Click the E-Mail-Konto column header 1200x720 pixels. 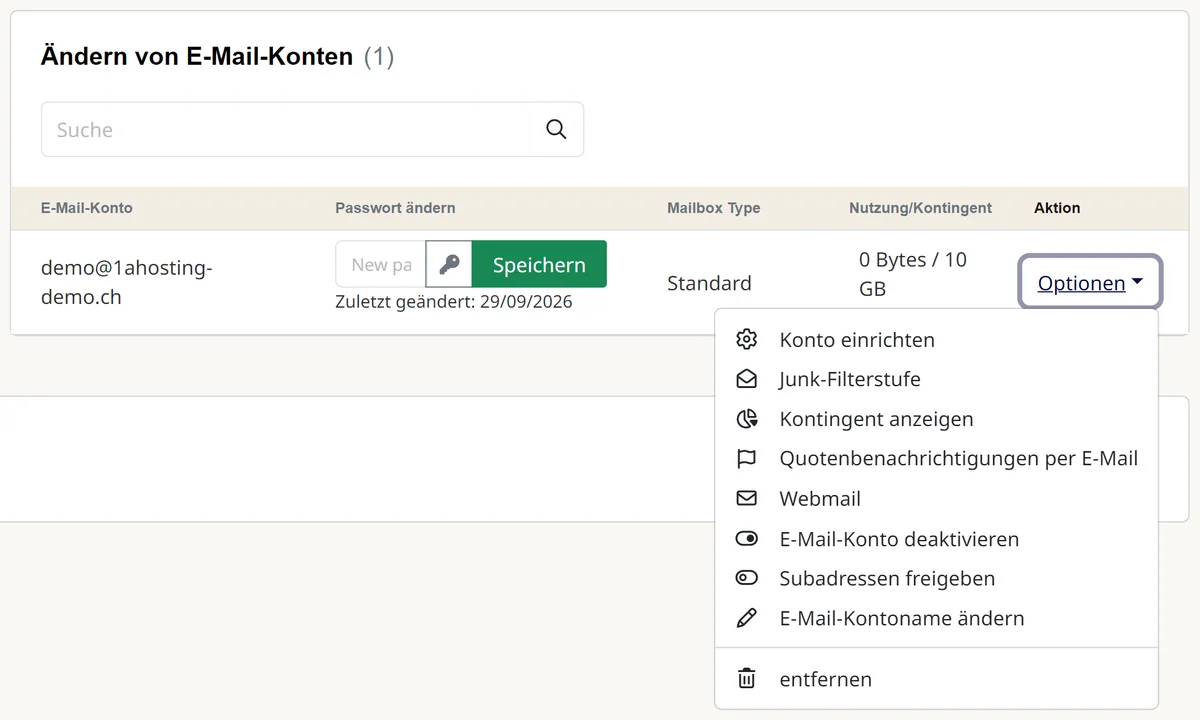pos(87,208)
